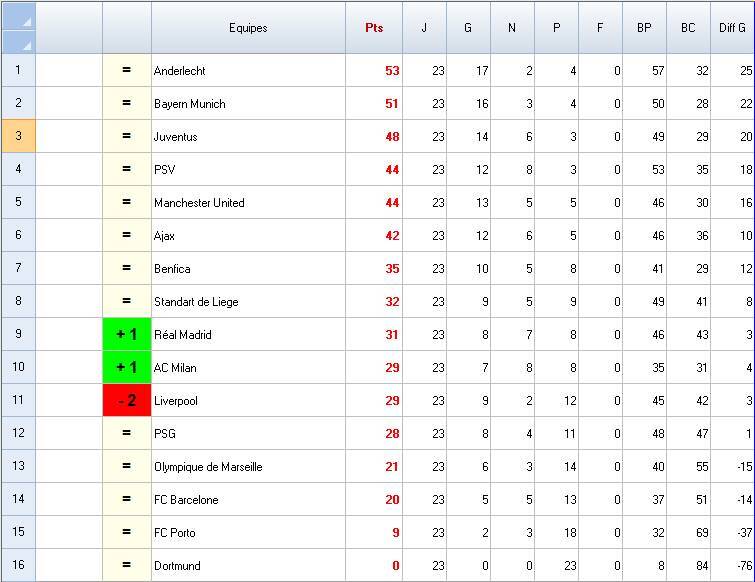Image resolution: width=755 pixels, height=582 pixels.
Task: Click the Equipes column header
Action: [x=248, y=28]
